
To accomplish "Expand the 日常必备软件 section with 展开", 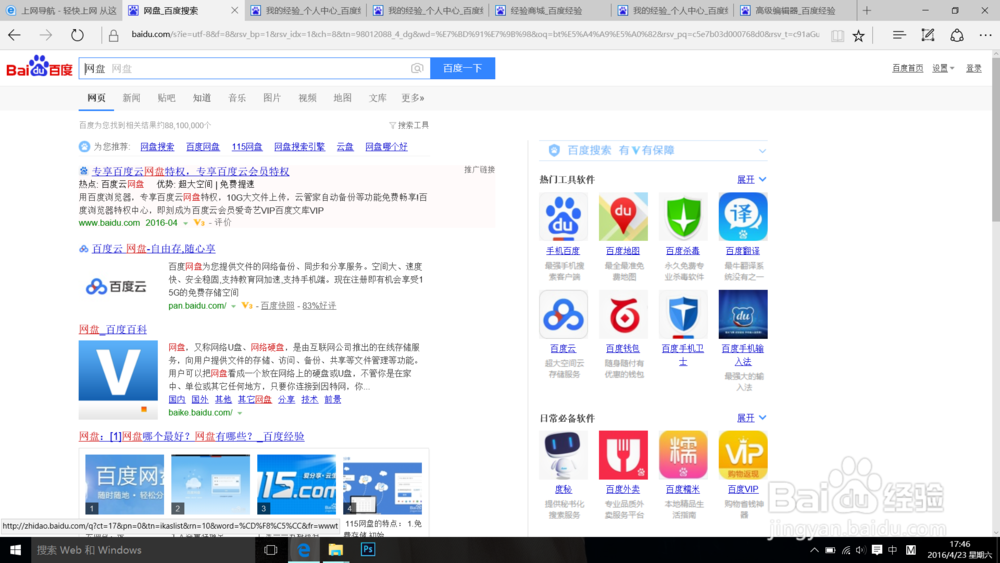I will 752,418.
